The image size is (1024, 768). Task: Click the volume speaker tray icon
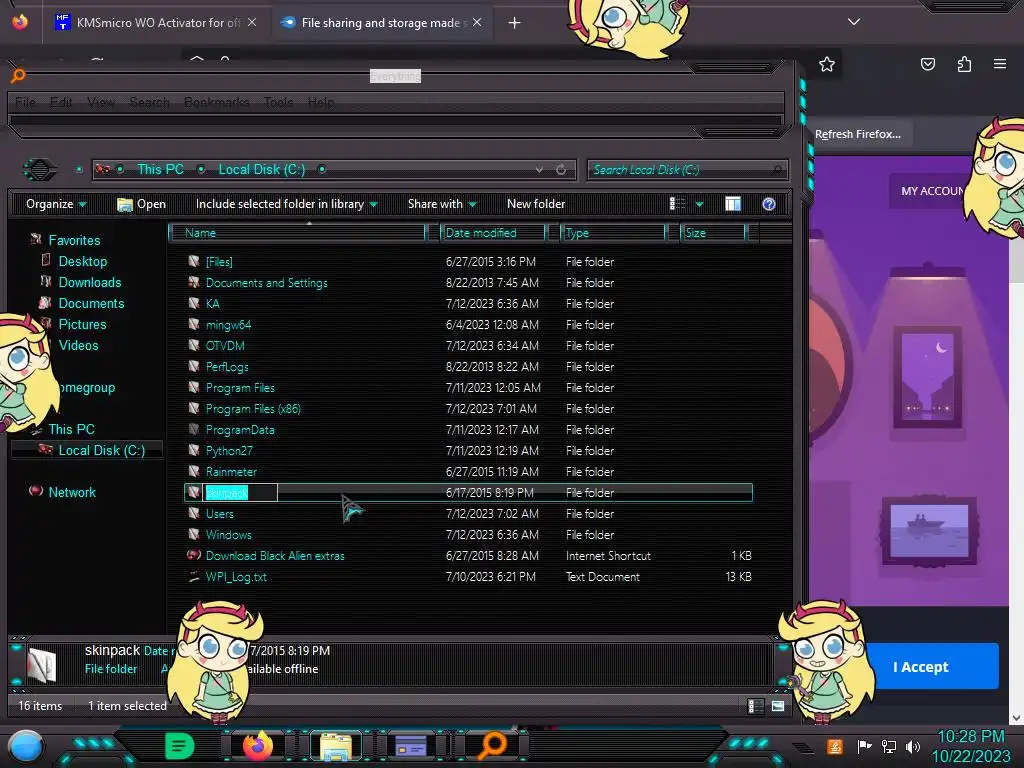pos(912,746)
